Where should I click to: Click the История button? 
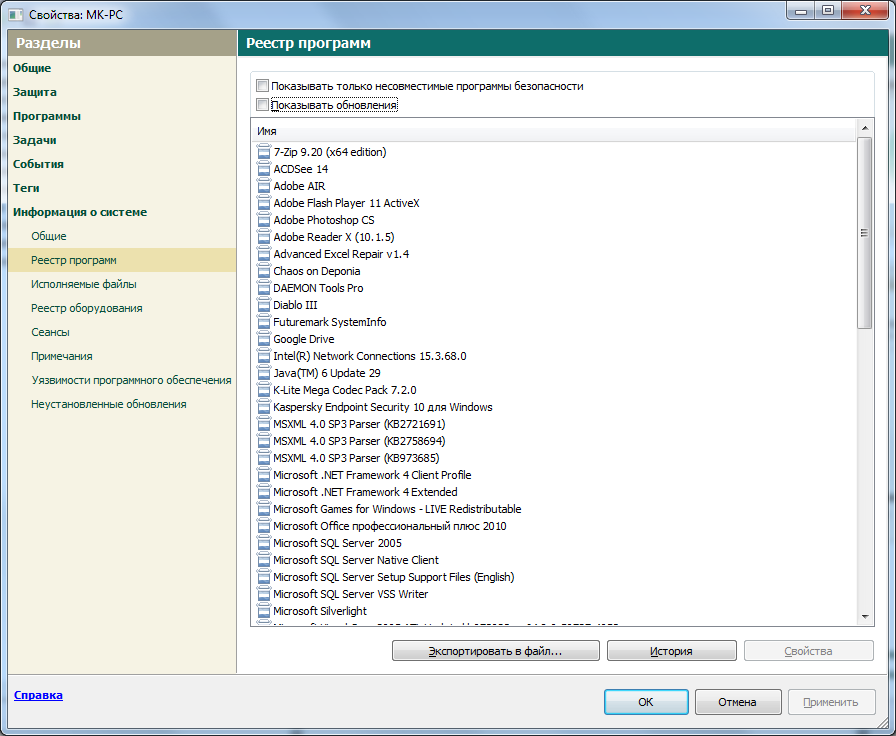point(671,651)
